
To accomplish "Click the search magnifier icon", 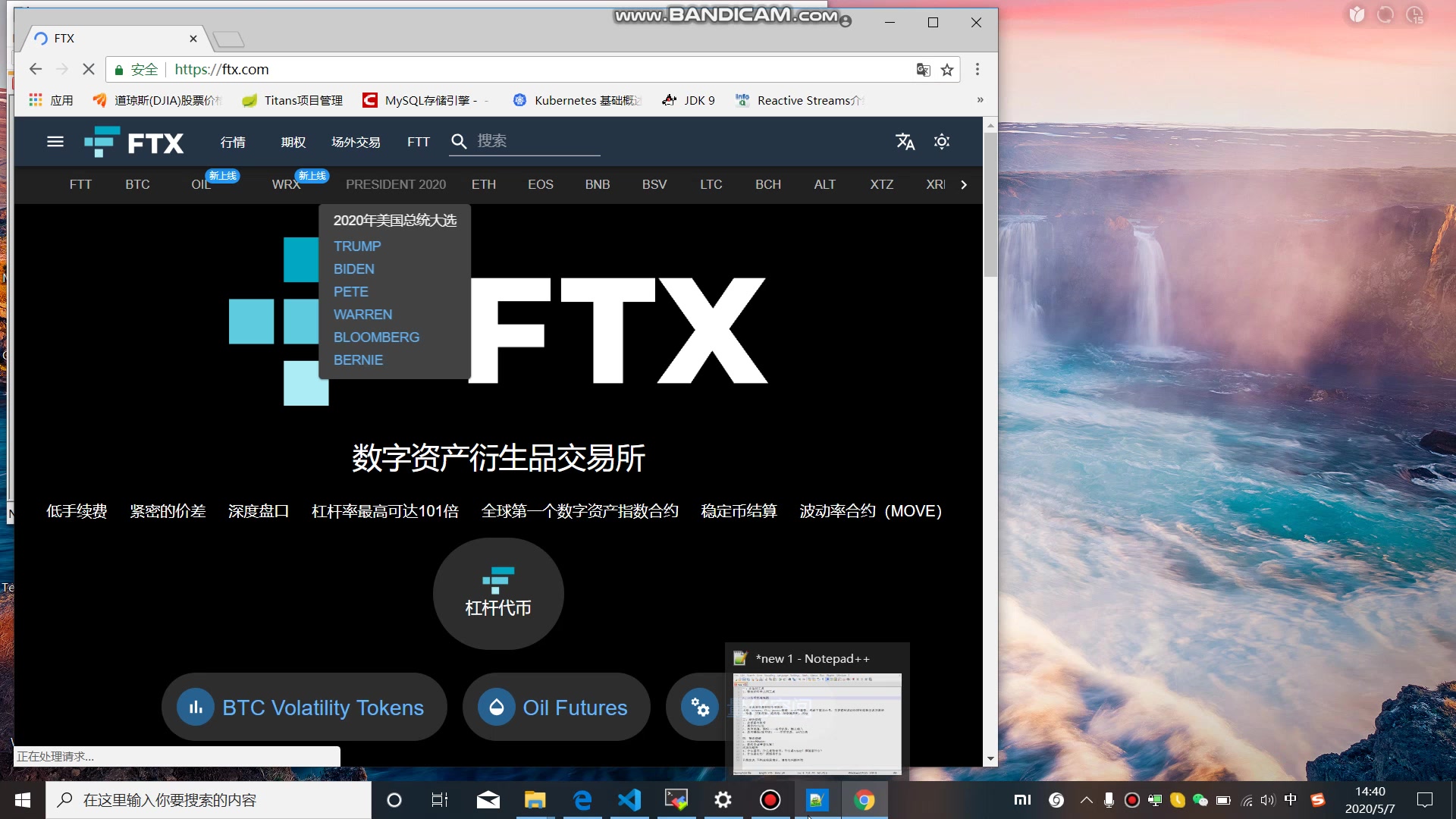I will (459, 141).
